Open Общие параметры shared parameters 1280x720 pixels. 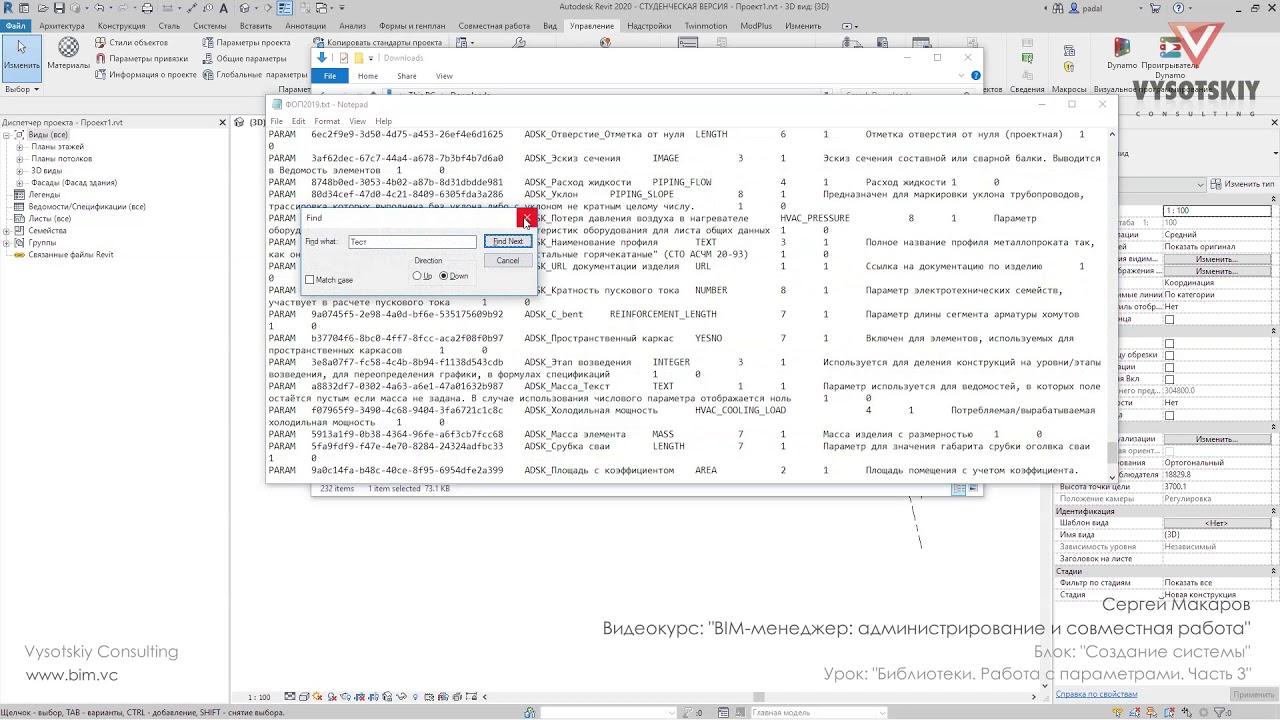coord(244,59)
